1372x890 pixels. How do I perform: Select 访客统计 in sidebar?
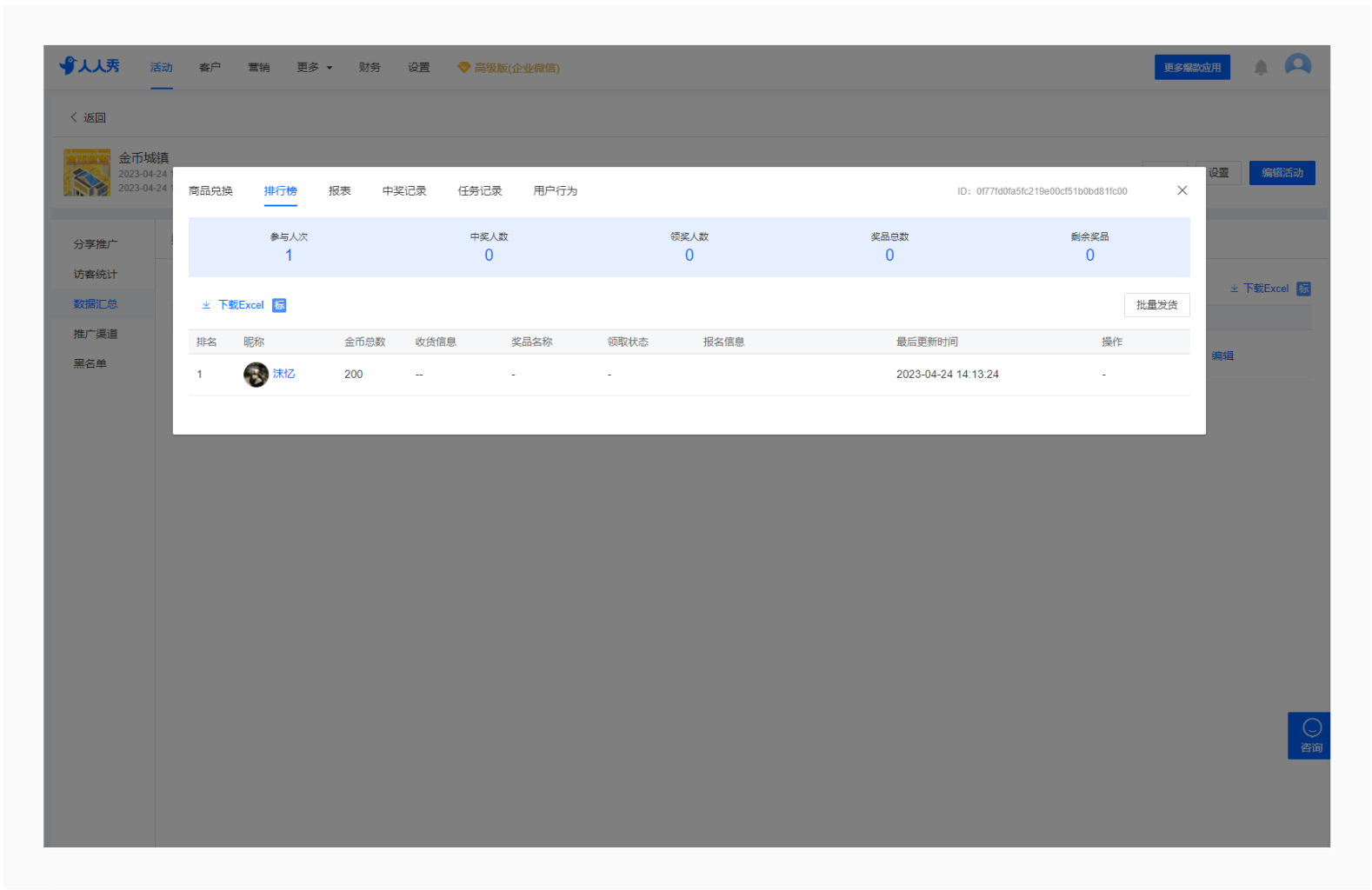tap(96, 274)
